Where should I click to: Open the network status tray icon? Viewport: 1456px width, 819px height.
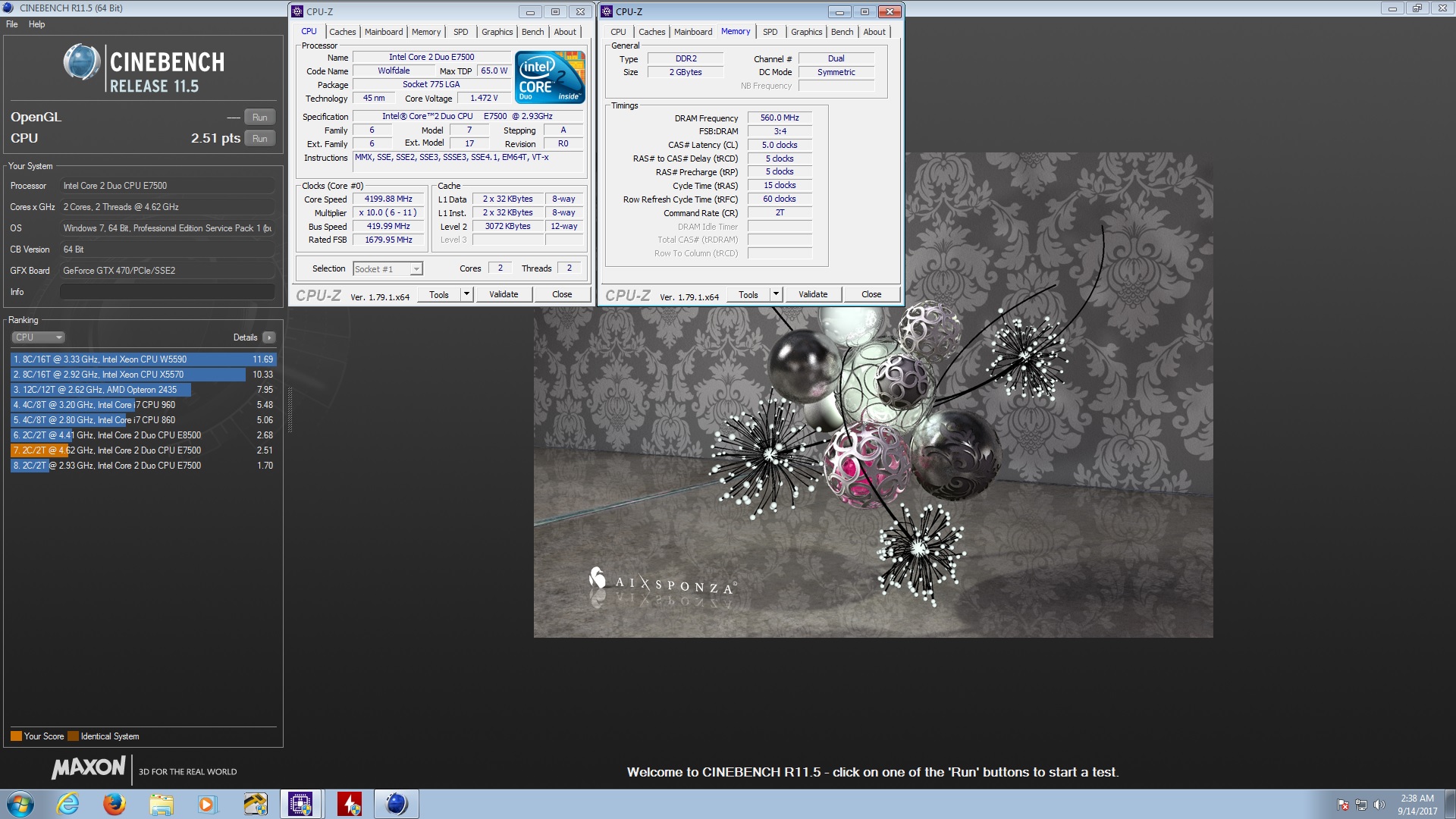click(1361, 805)
